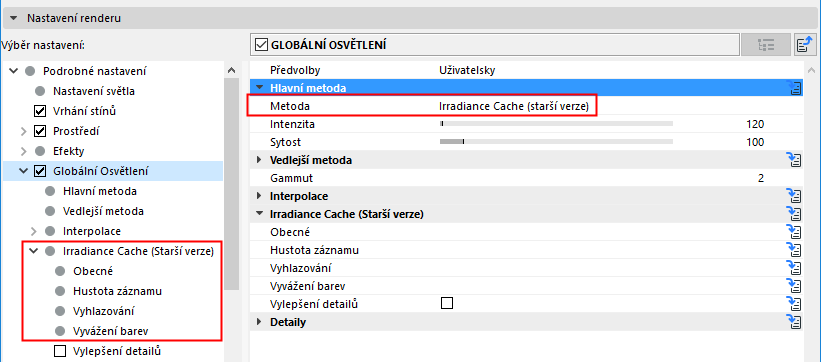821x362 pixels.
Task: Expand the Vedlejší metoda section
Action: click(259, 160)
